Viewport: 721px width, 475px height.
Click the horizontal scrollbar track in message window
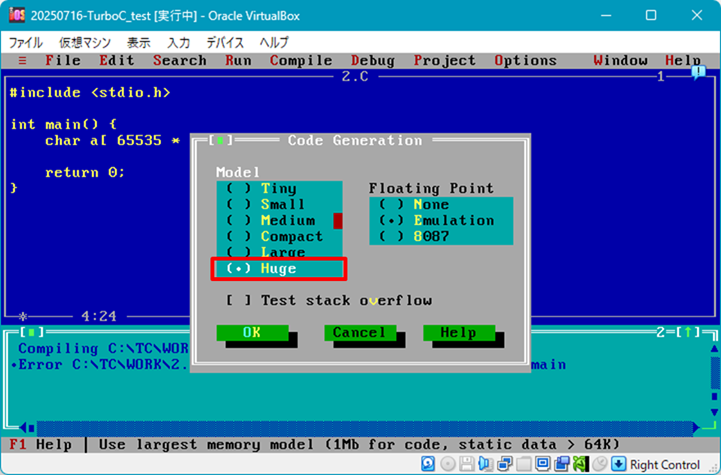[366, 428]
